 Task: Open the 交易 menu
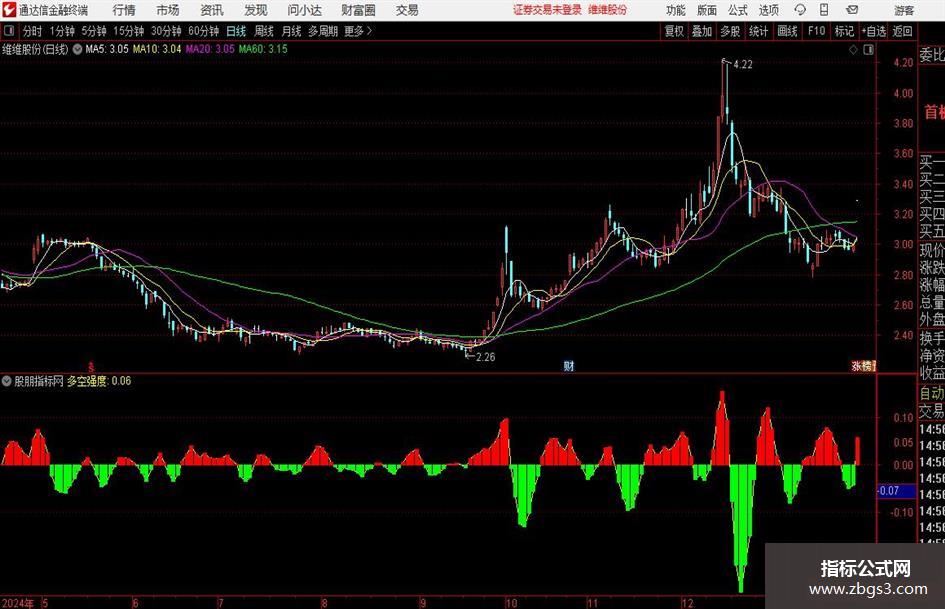[407, 10]
